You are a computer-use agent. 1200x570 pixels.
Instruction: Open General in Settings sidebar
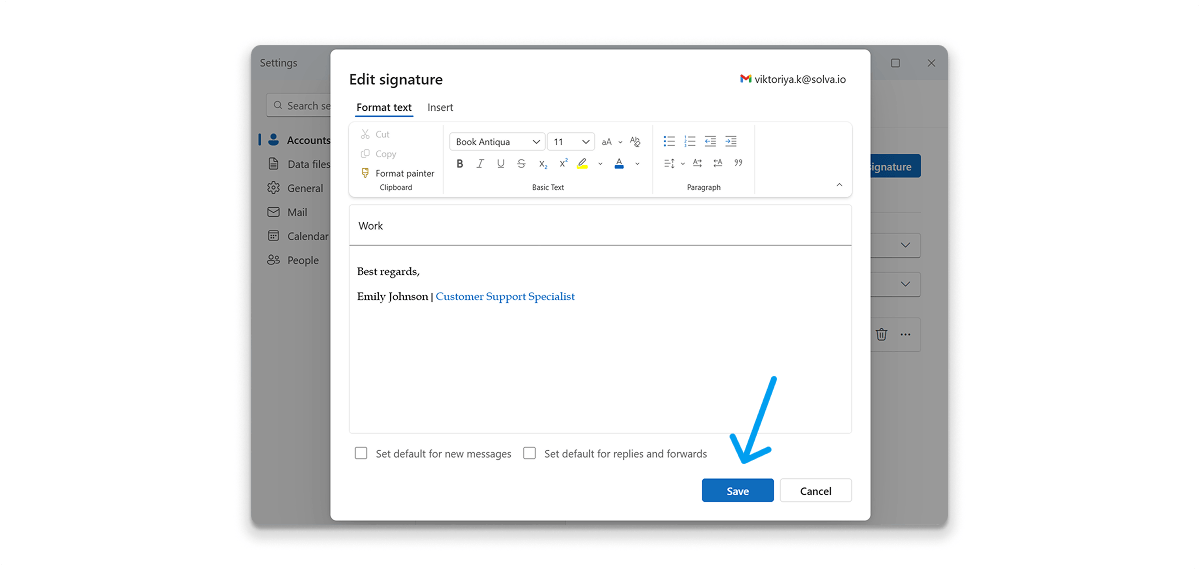click(295, 188)
